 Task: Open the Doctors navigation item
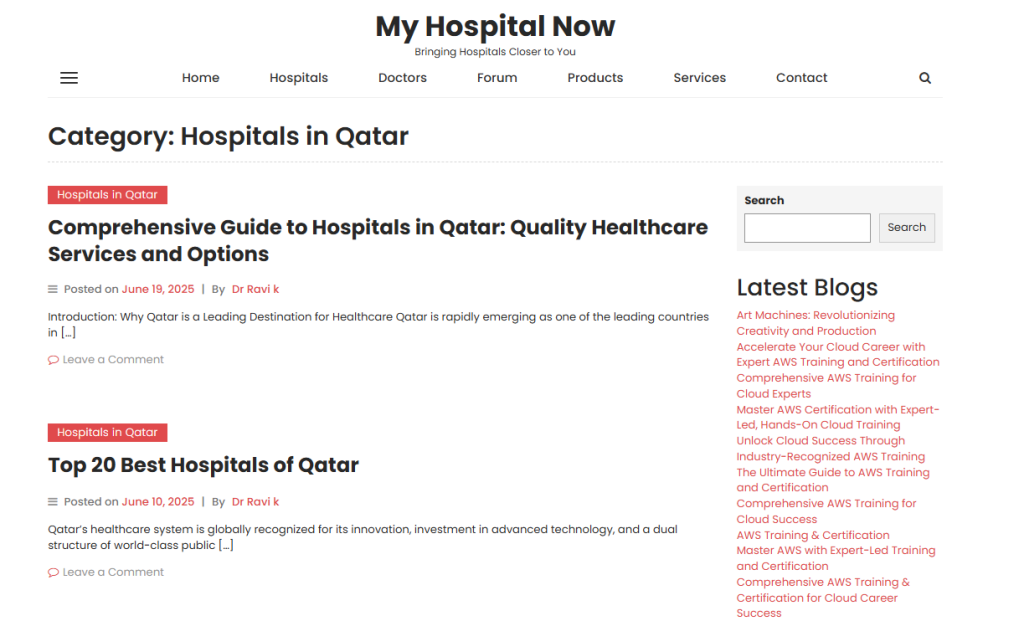402,78
